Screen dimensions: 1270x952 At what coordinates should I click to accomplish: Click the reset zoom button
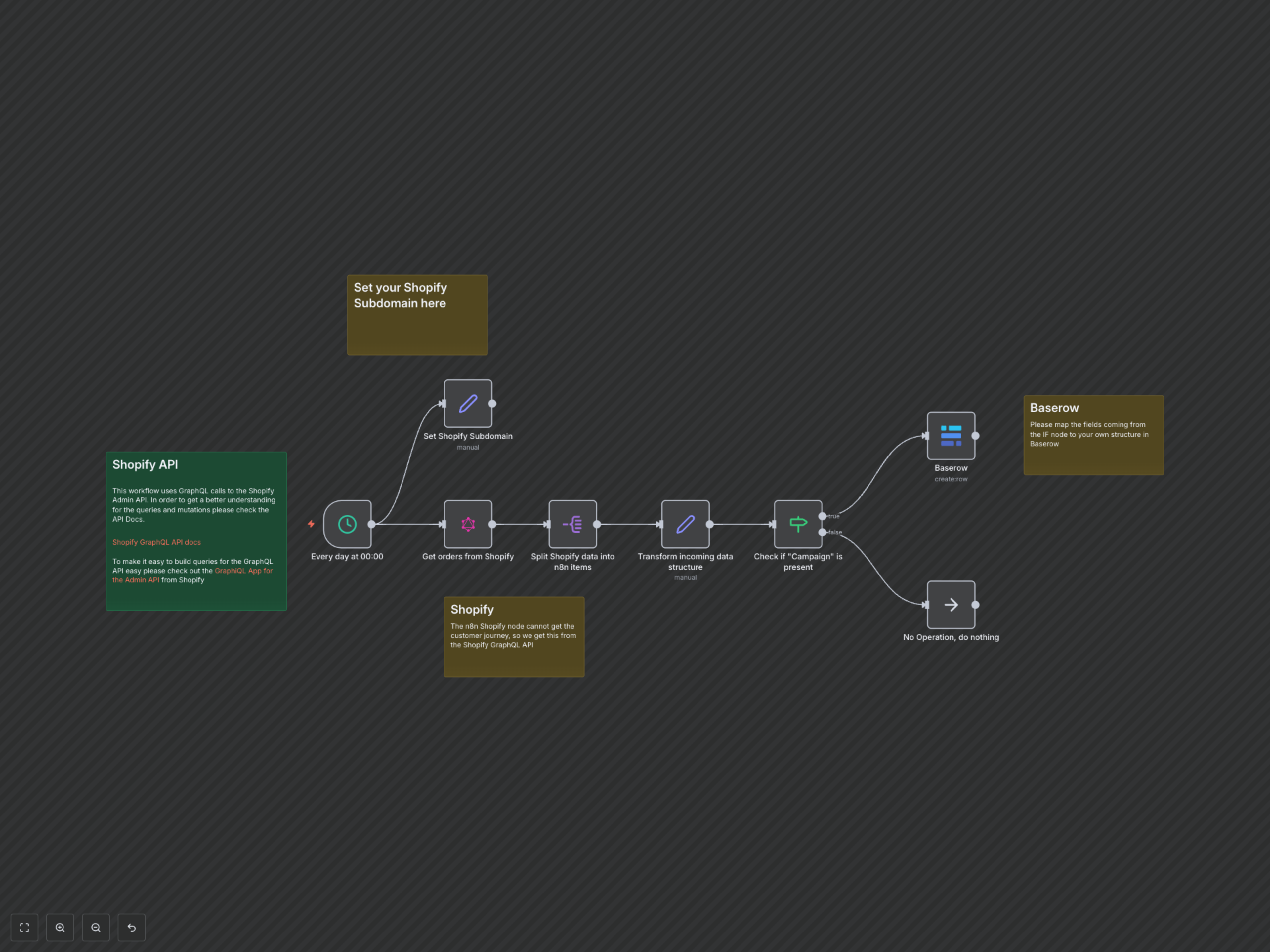coord(132,927)
